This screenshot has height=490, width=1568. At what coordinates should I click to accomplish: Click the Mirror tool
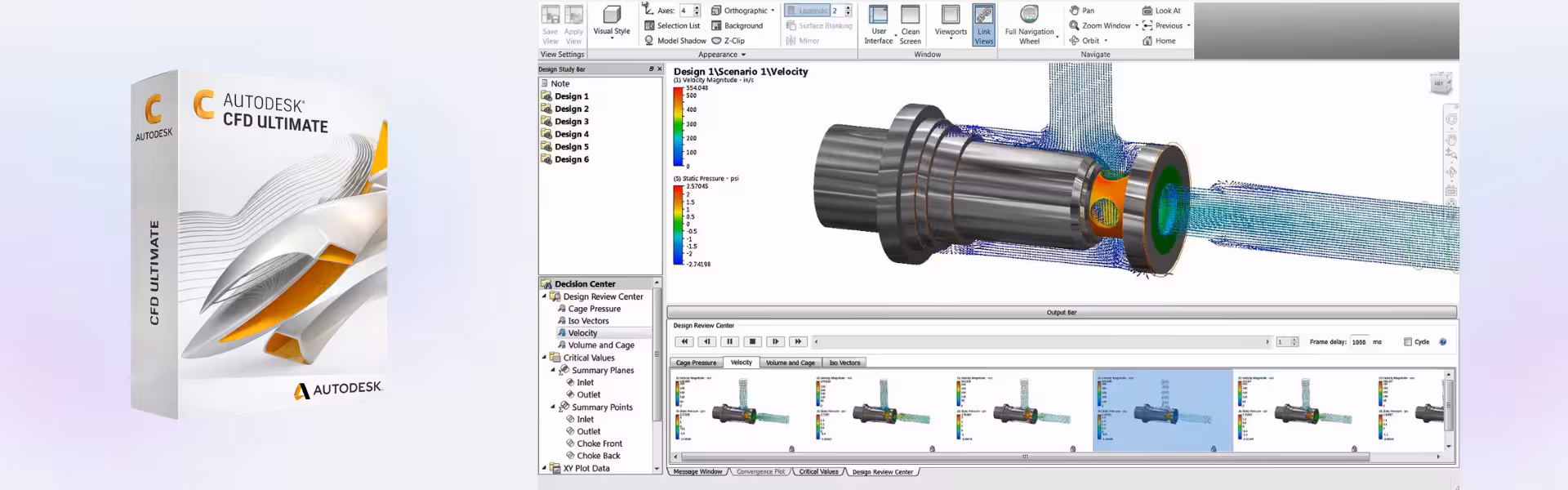click(x=802, y=40)
